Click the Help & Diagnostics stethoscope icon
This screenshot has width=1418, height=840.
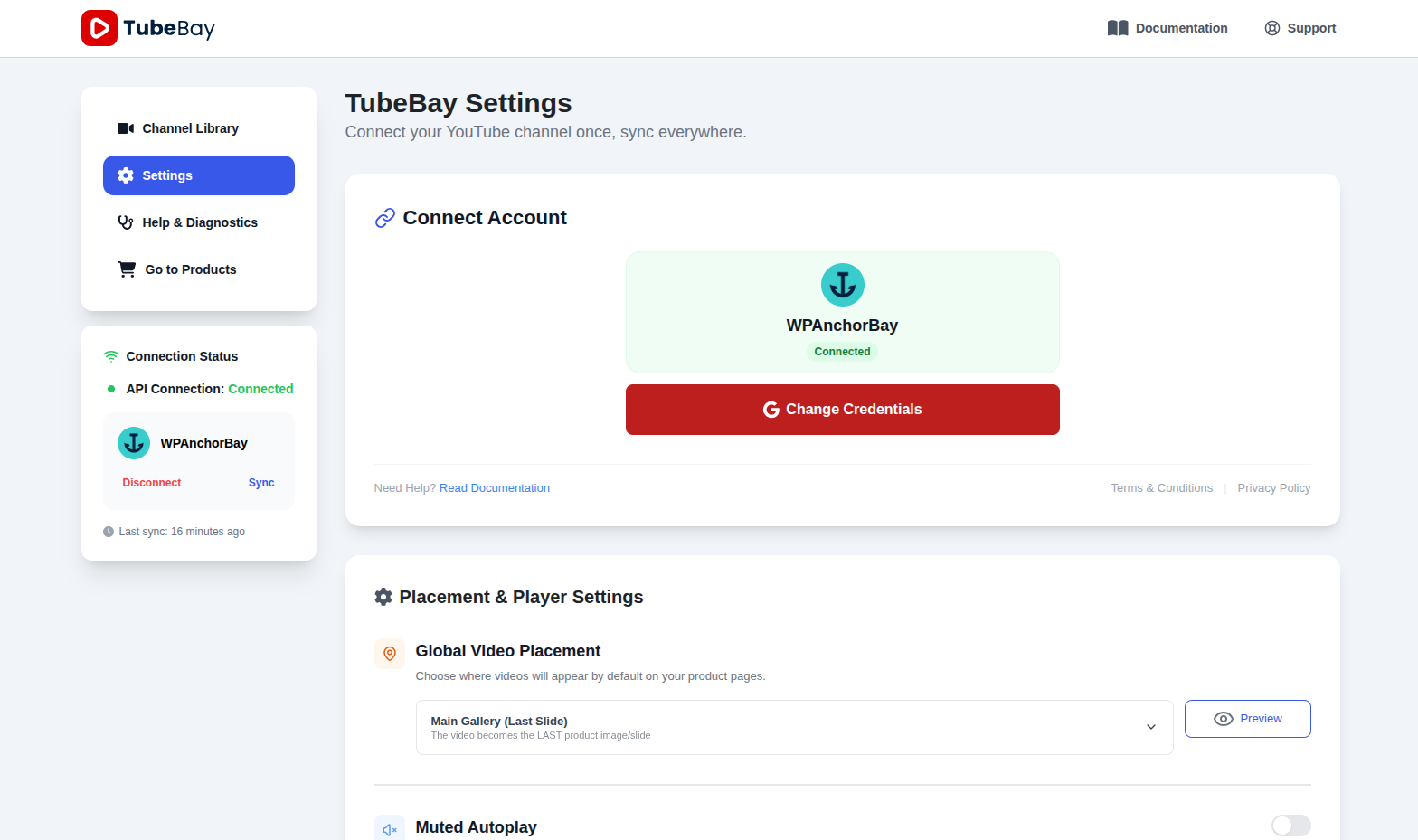126,222
